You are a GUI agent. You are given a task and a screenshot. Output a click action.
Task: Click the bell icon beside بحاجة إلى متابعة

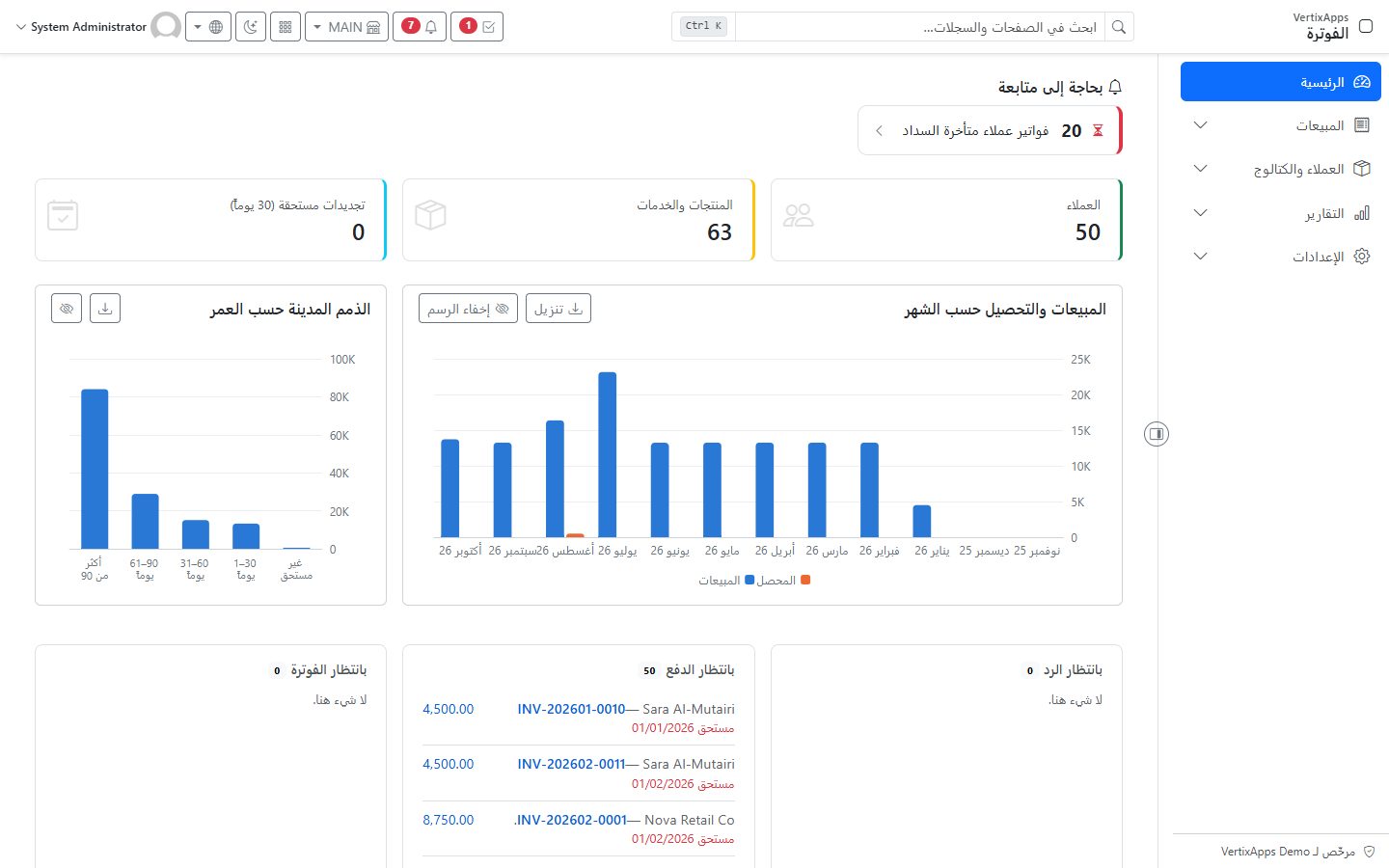pos(1115,87)
